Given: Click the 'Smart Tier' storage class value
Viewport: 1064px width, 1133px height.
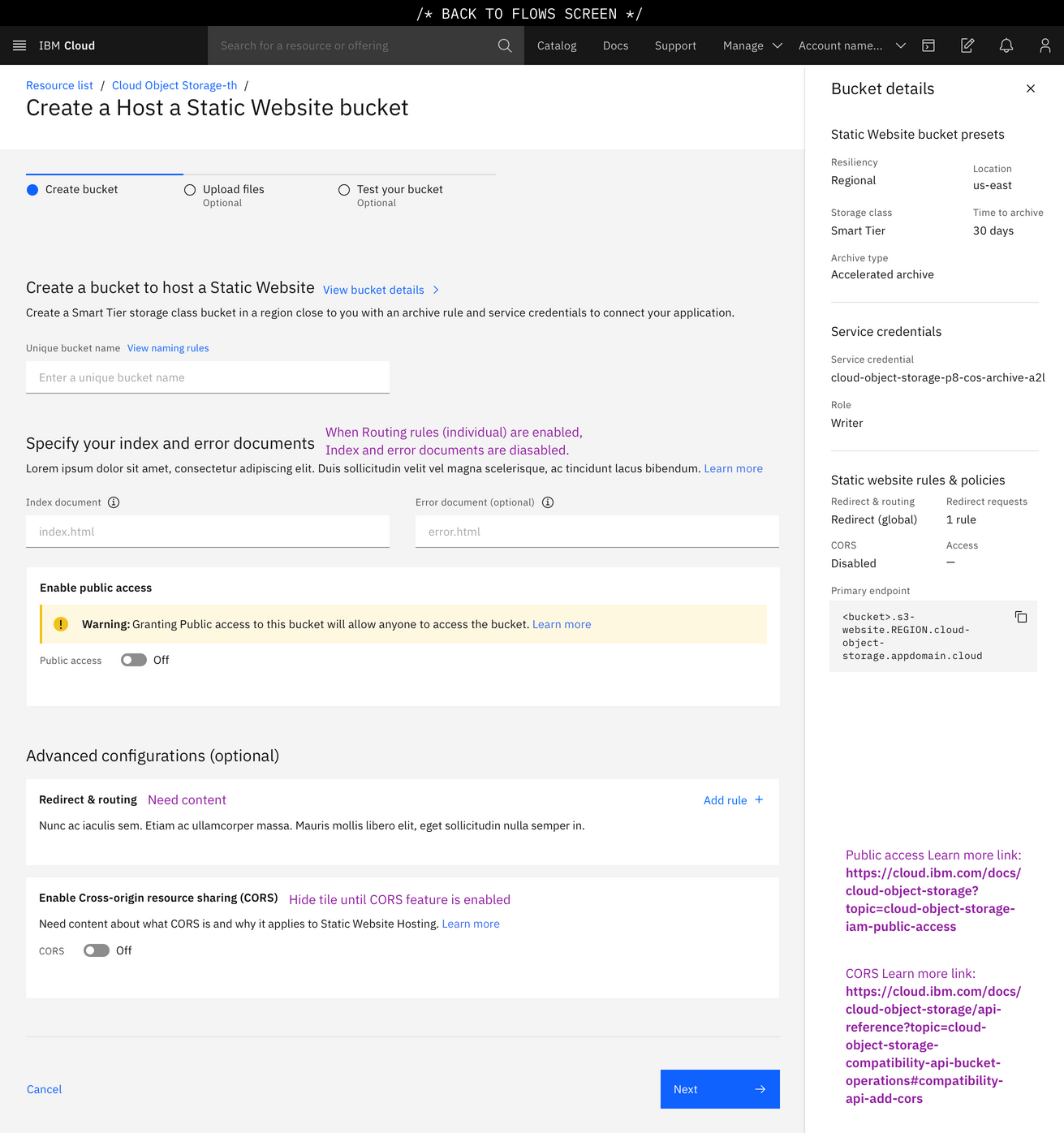Looking at the screenshot, I should tap(858, 230).
